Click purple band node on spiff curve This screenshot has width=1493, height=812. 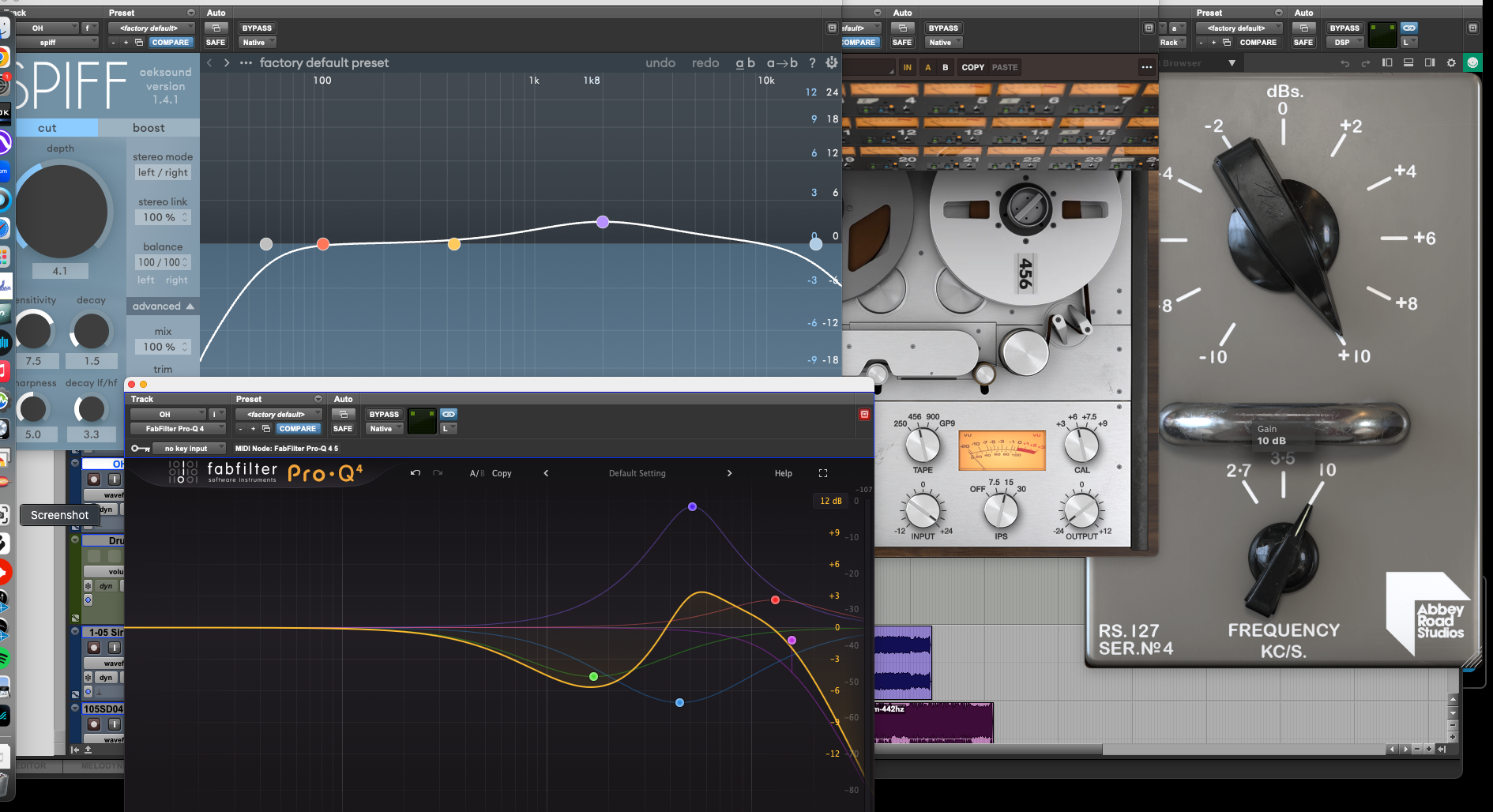click(603, 222)
